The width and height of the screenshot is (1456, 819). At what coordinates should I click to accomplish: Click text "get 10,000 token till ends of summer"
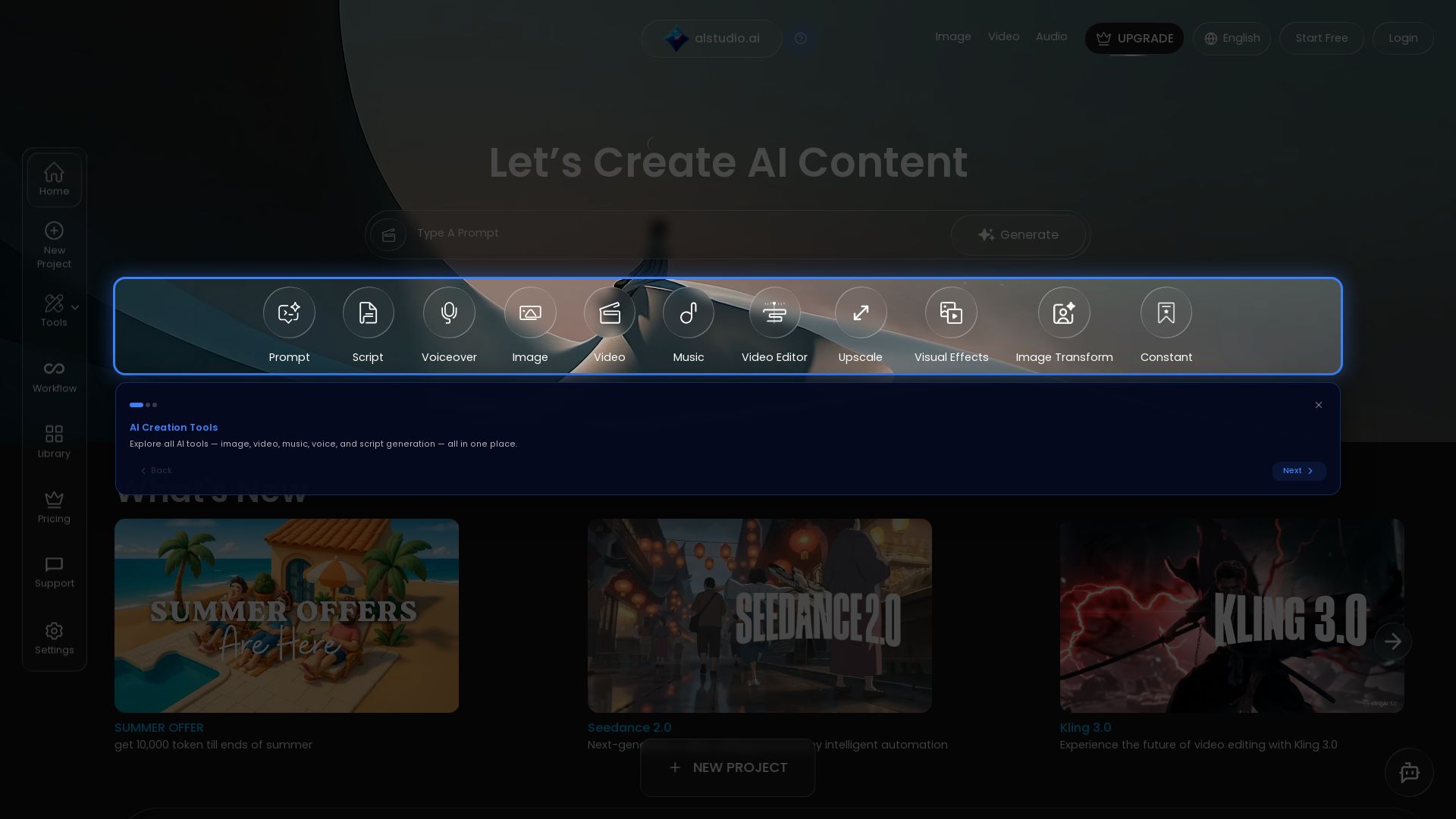(x=213, y=745)
